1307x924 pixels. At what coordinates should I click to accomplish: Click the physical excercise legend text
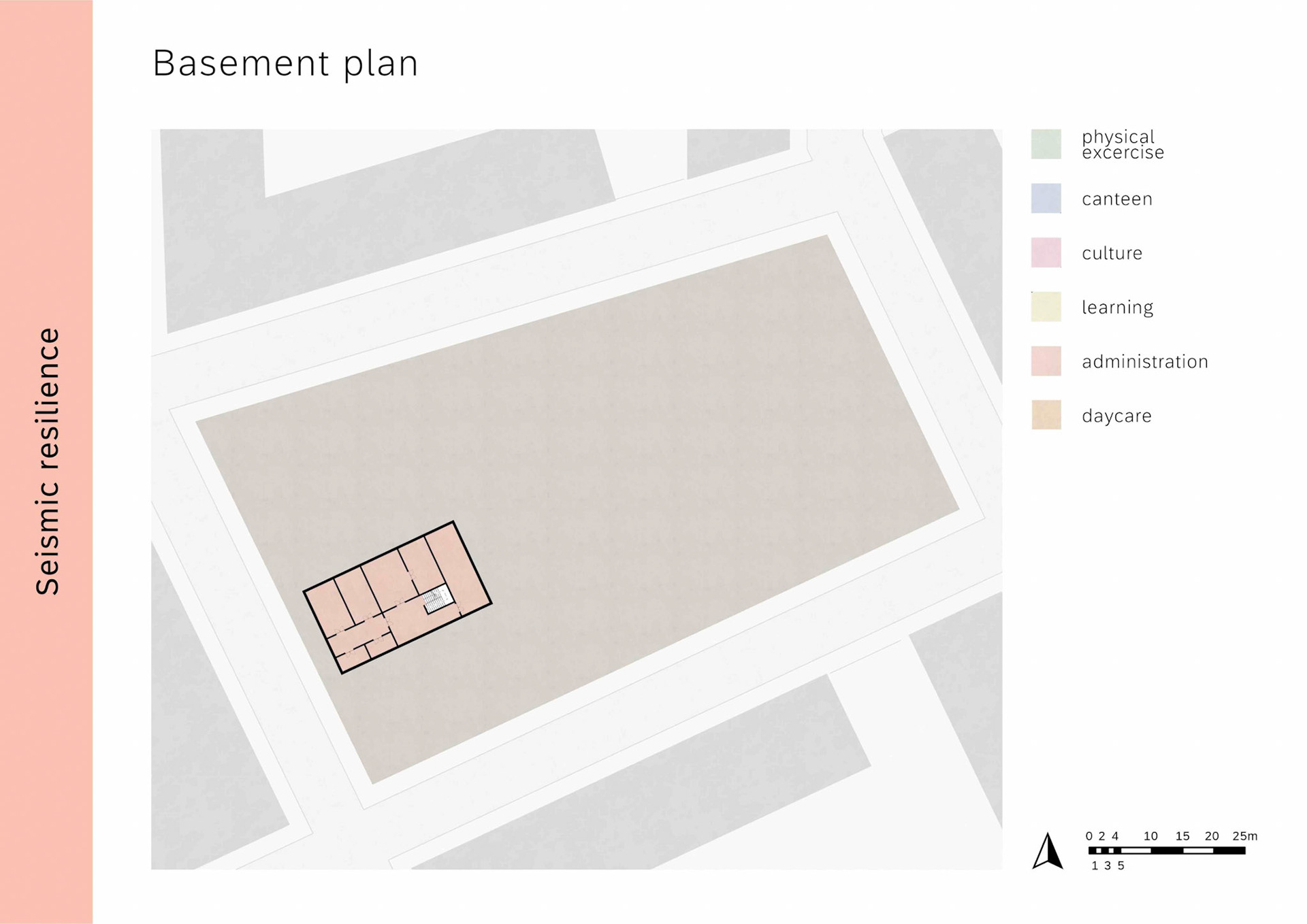point(1123,145)
